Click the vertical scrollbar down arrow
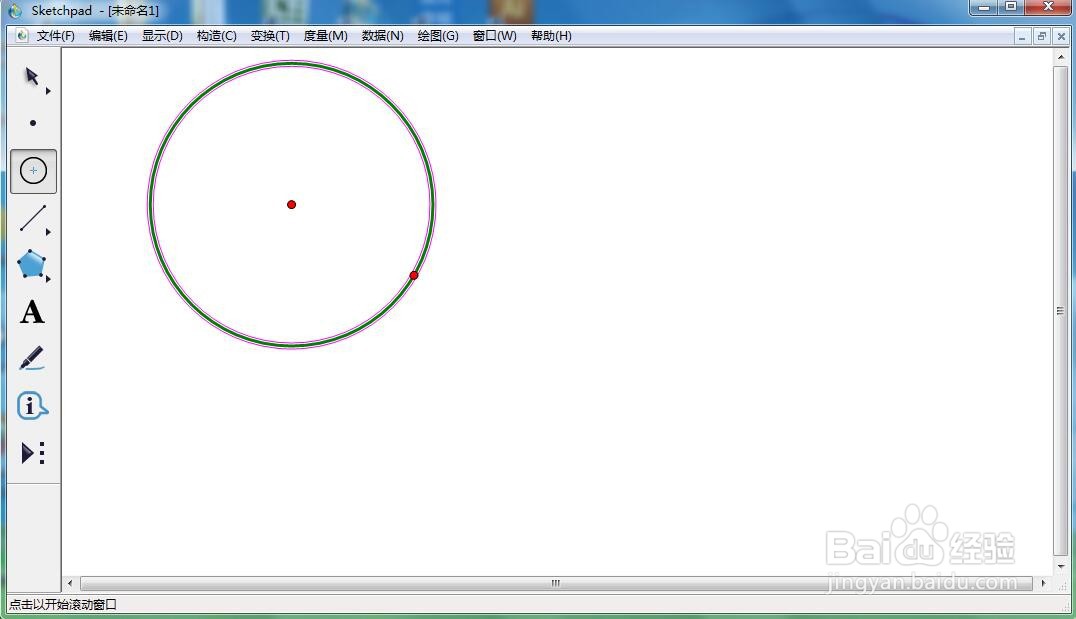This screenshot has width=1076, height=619. [x=1061, y=566]
